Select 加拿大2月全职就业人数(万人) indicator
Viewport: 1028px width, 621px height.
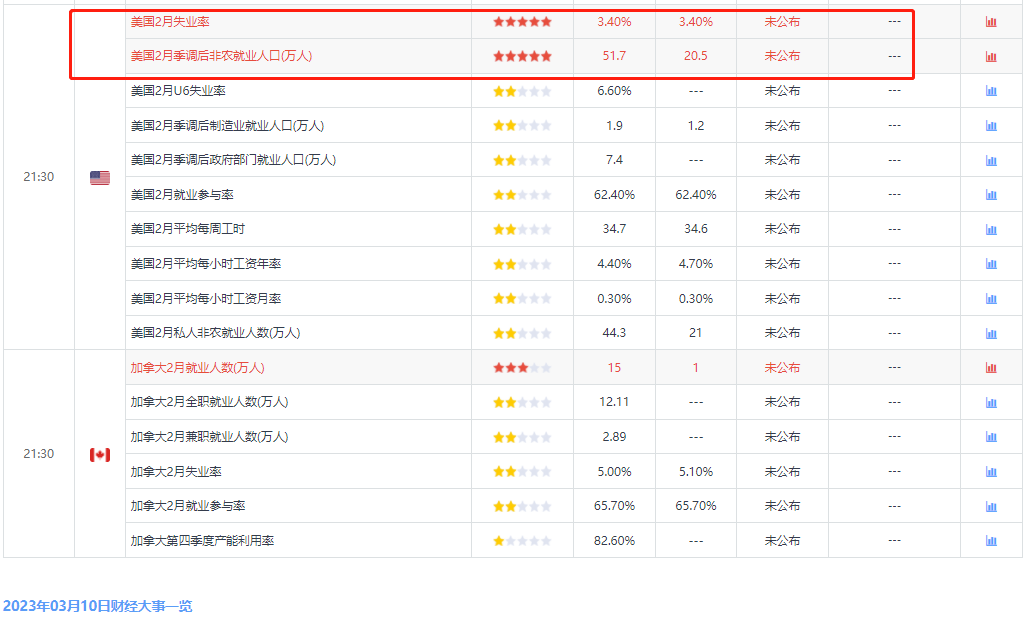pyautogui.click(x=209, y=402)
